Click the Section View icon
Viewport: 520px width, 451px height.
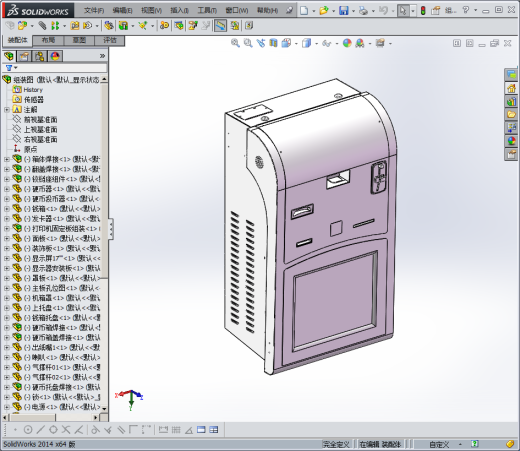point(273,43)
